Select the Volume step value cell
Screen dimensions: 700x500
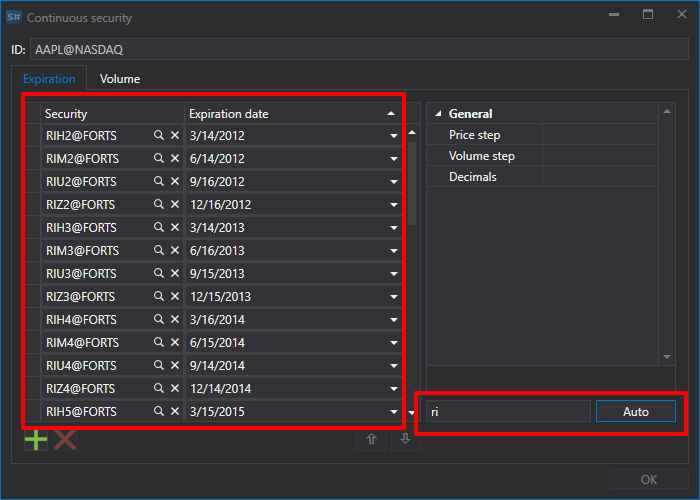point(600,156)
